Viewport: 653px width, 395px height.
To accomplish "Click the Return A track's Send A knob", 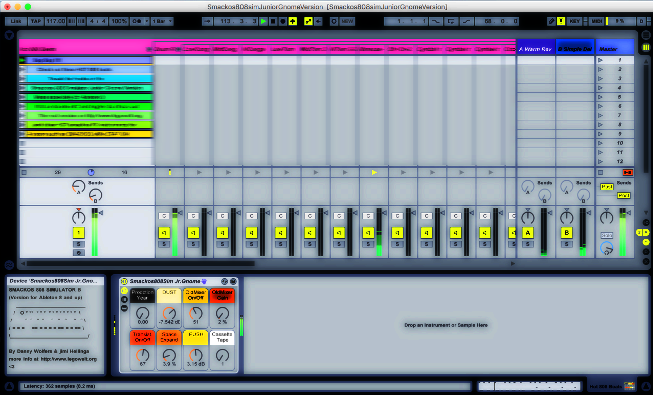I will [x=527, y=186].
